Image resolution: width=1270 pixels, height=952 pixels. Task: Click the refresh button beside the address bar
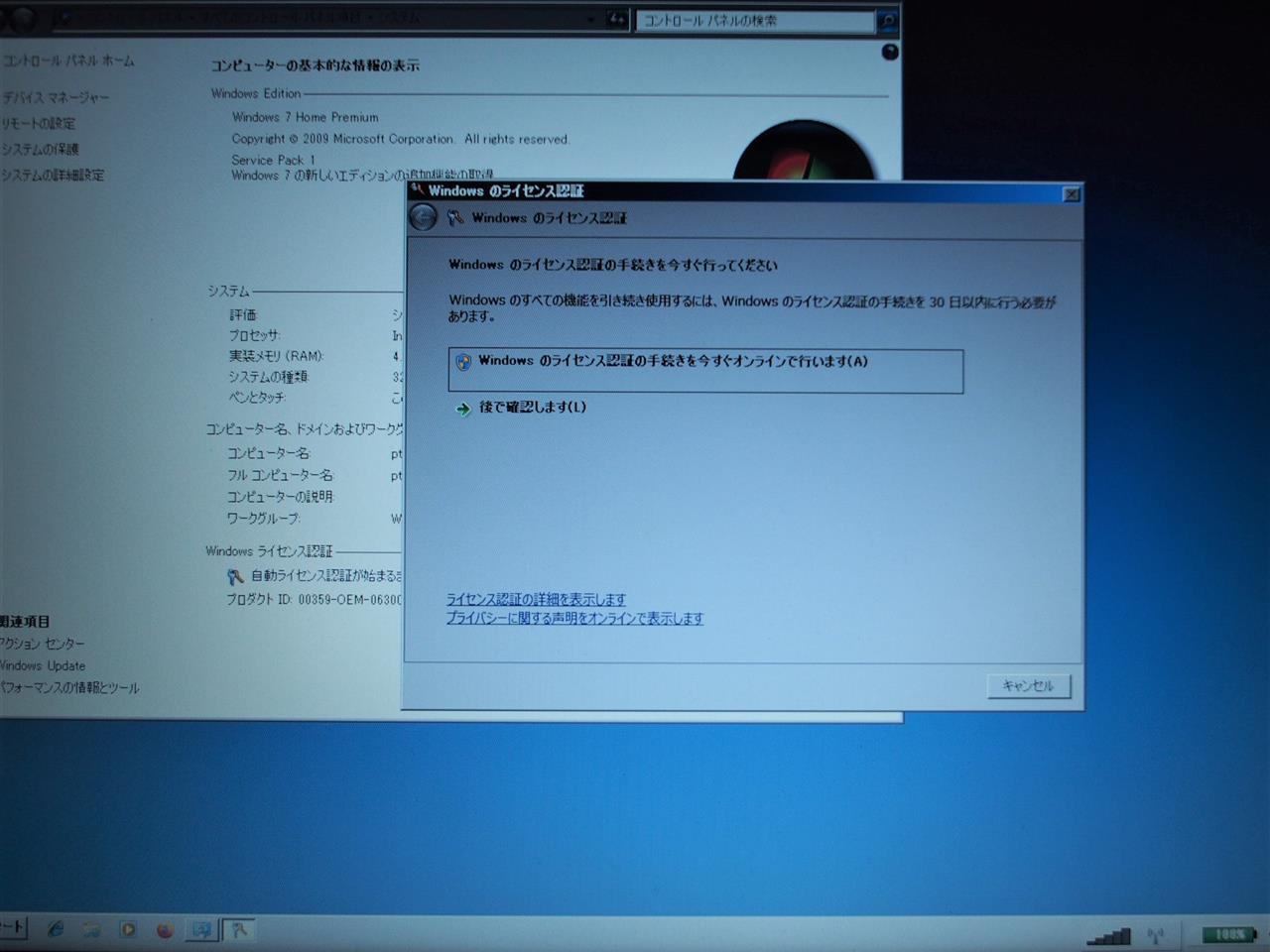[617, 19]
